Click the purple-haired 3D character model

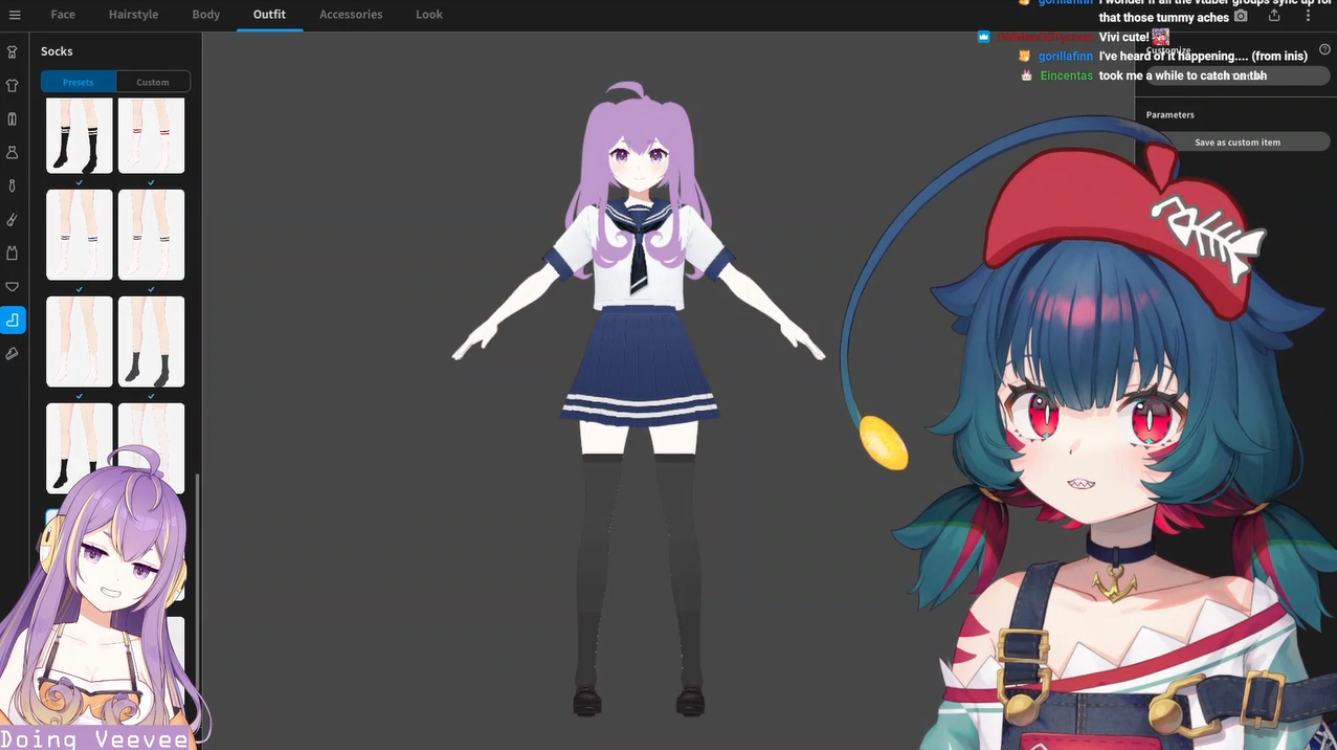[x=639, y=400]
